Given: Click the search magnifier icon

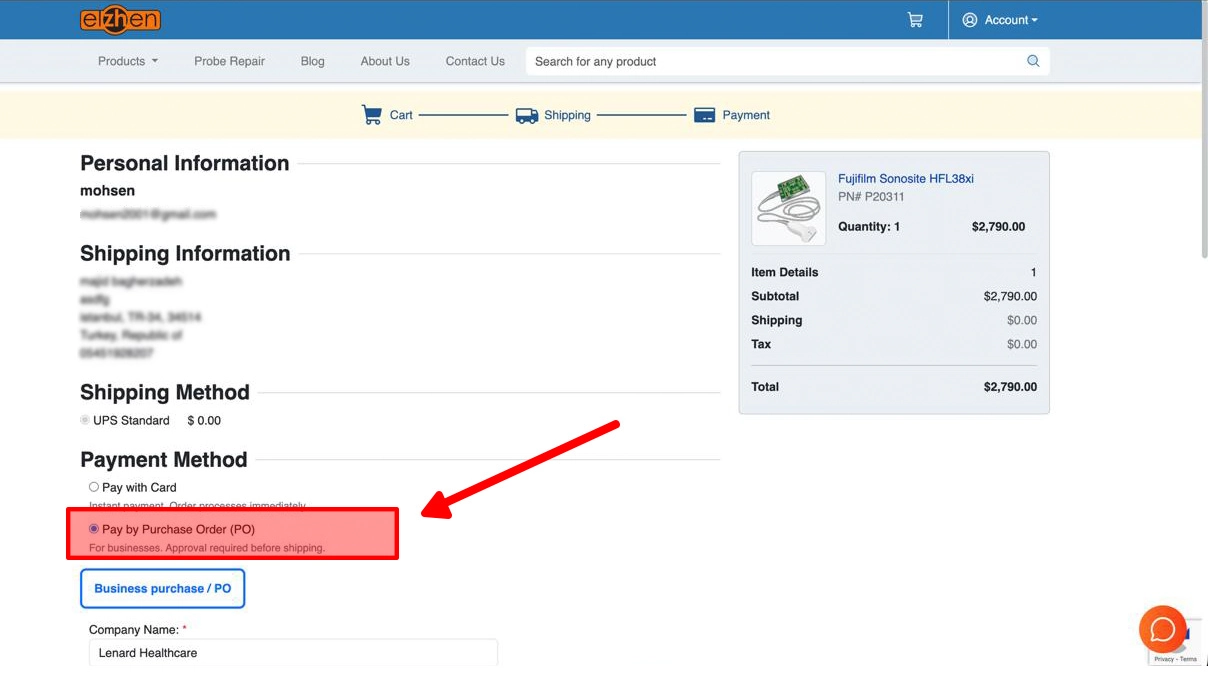Looking at the screenshot, I should [1033, 61].
